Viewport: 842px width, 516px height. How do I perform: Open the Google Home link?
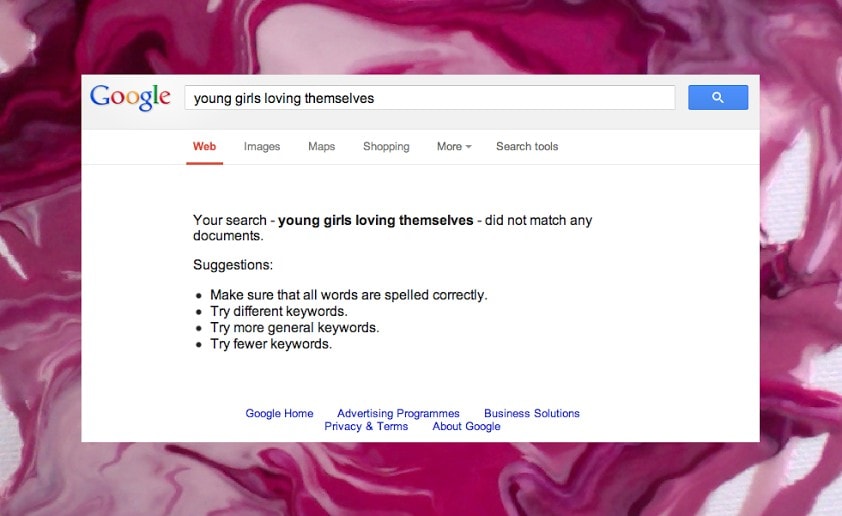click(x=279, y=413)
